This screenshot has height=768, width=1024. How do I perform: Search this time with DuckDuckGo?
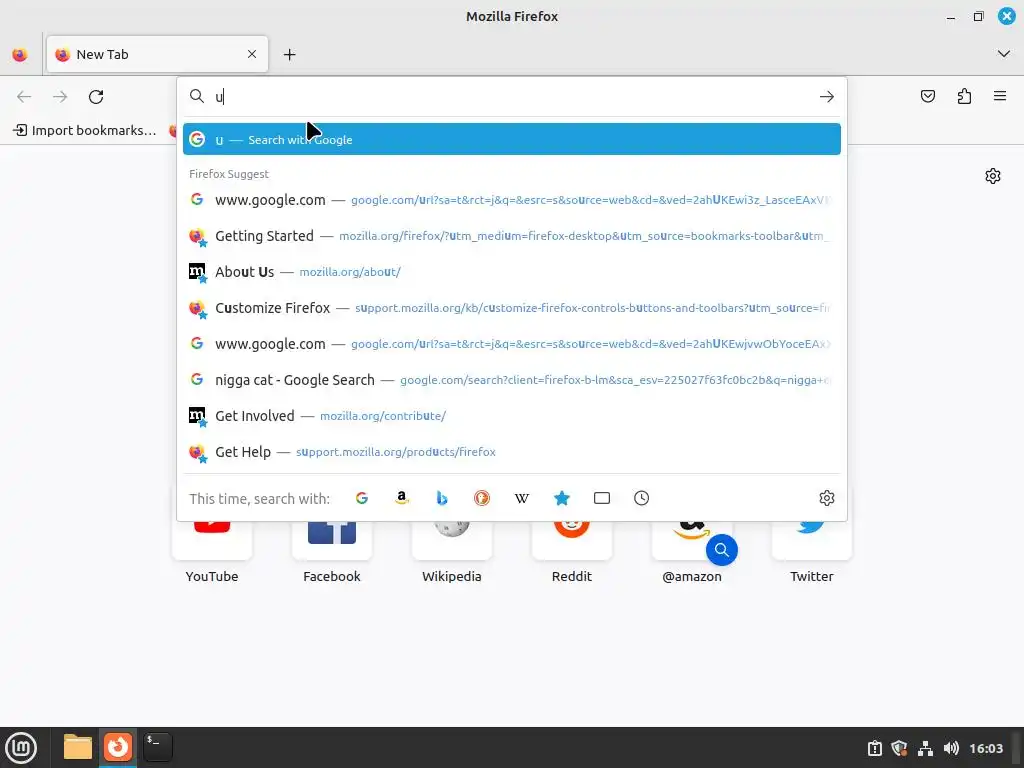tap(482, 498)
